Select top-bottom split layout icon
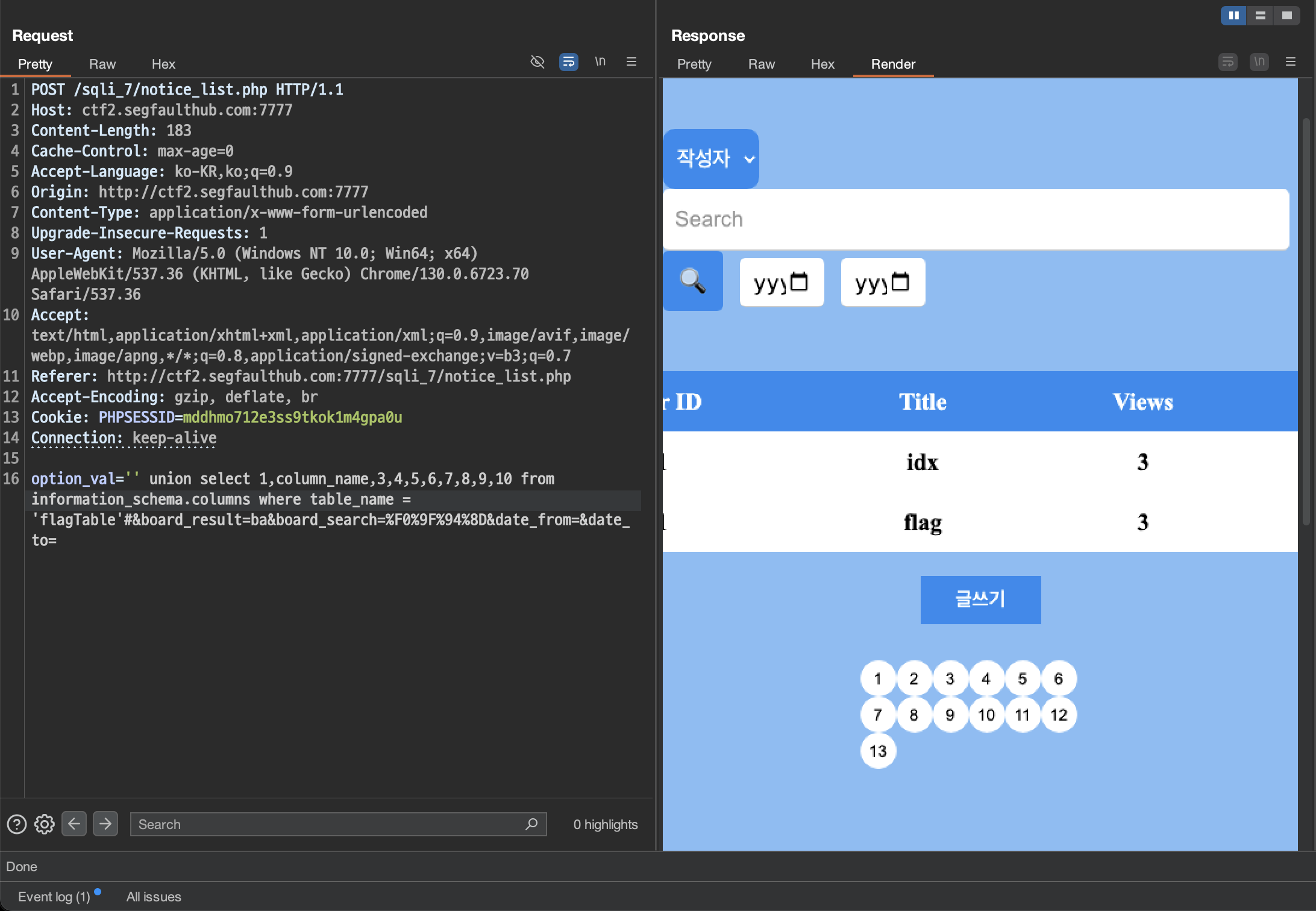This screenshot has width=1316, height=911. click(x=1260, y=16)
